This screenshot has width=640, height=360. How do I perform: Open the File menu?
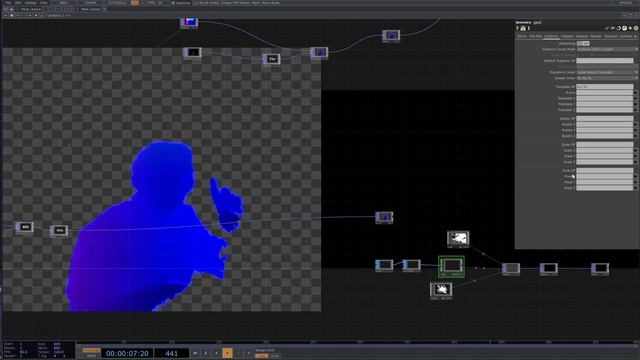(x=8, y=3)
